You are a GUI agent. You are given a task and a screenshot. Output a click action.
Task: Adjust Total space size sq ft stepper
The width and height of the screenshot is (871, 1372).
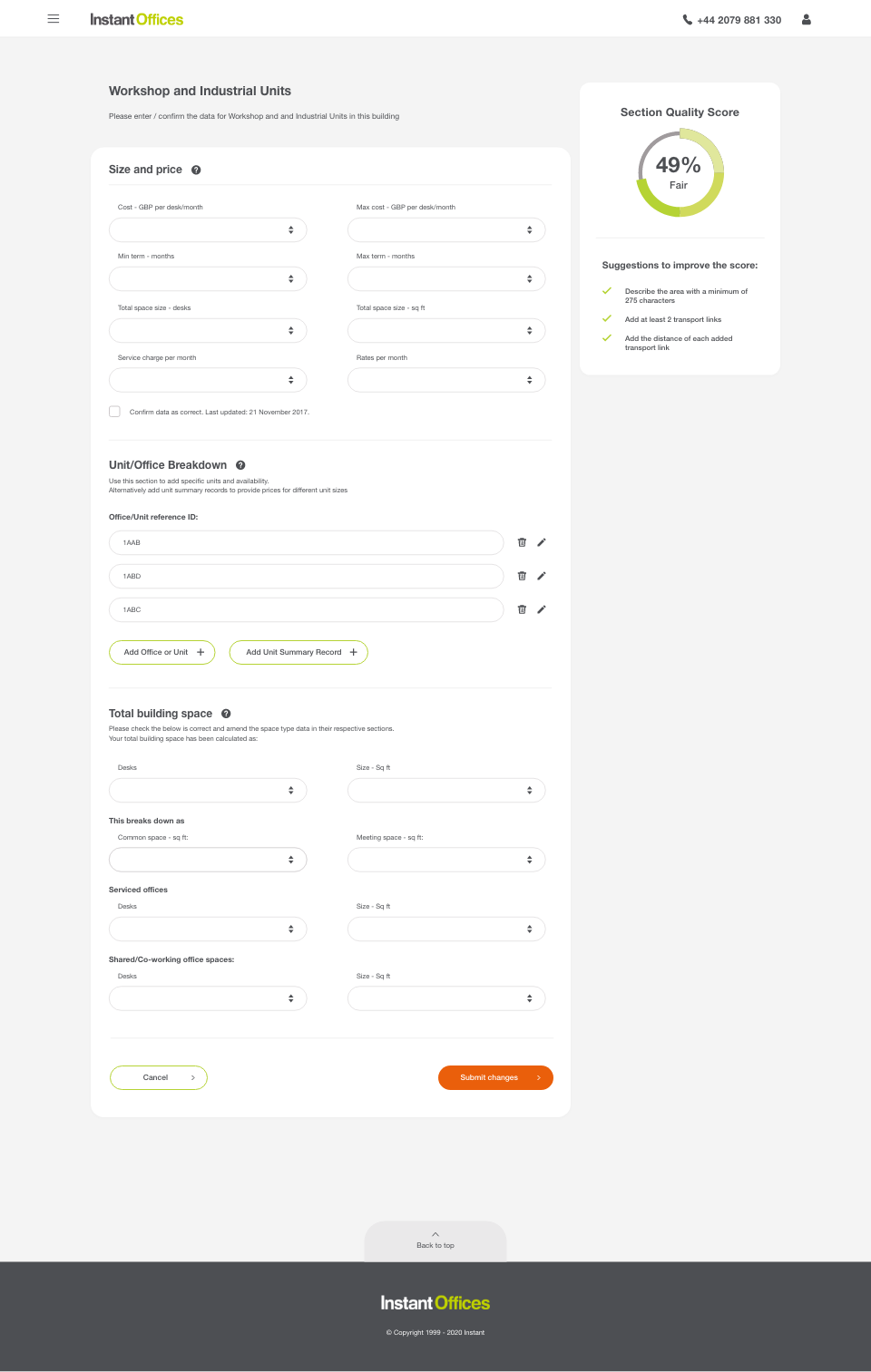tap(530, 331)
